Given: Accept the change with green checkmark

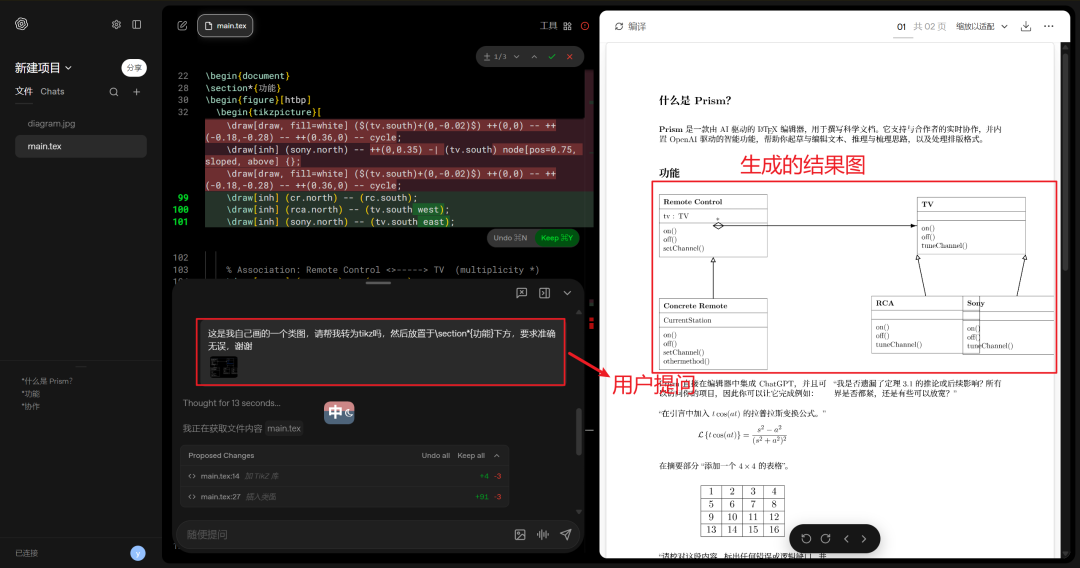Looking at the screenshot, I should tap(552, 56).
